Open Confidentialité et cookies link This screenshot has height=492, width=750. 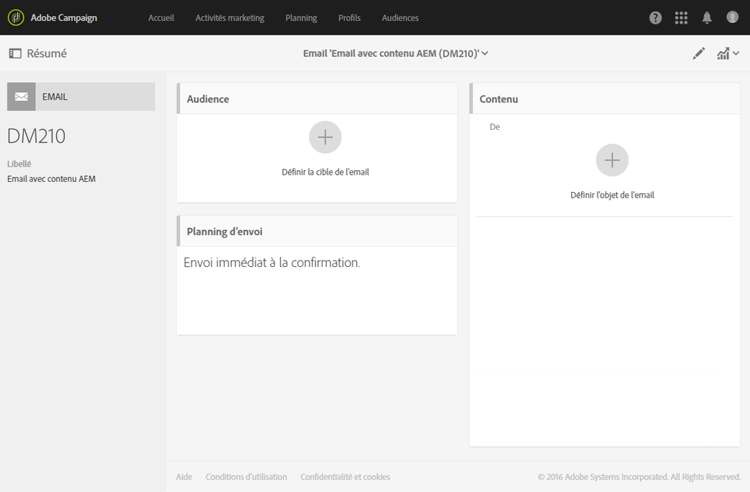(x=345, y=477)
